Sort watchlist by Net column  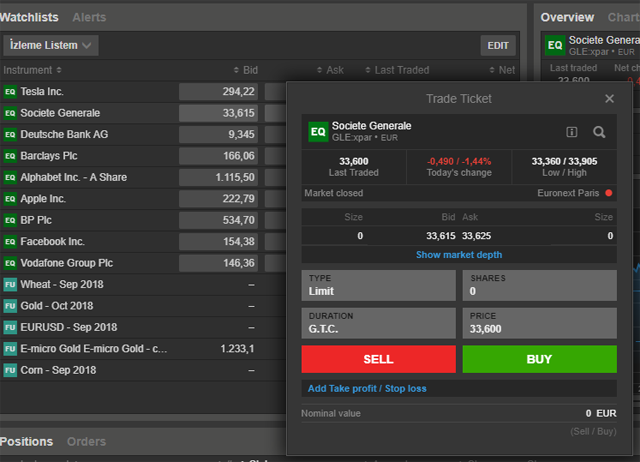point(502,70)
